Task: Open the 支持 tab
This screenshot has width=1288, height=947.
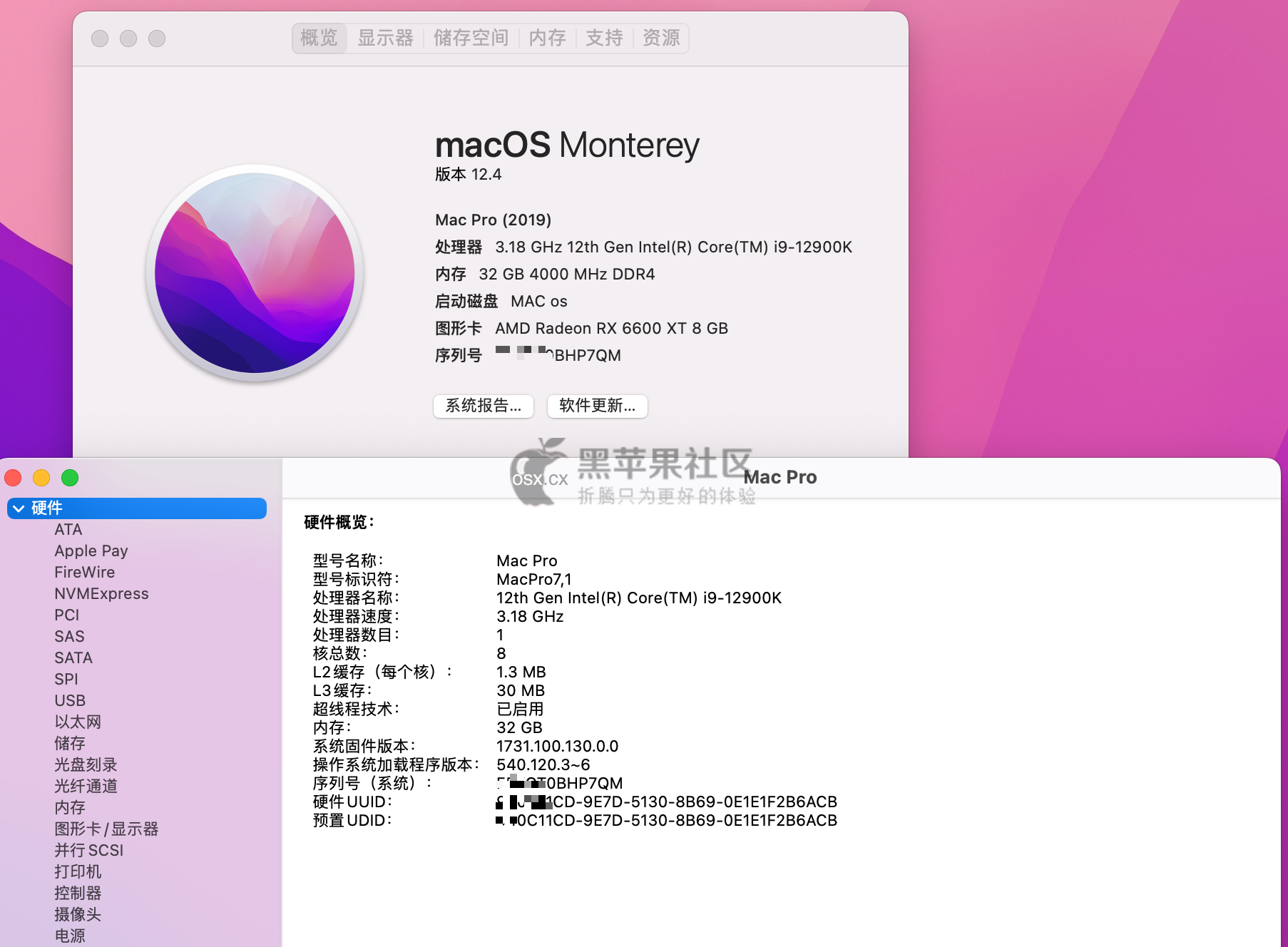Action: pyautogui.click(x=604, y=38)
